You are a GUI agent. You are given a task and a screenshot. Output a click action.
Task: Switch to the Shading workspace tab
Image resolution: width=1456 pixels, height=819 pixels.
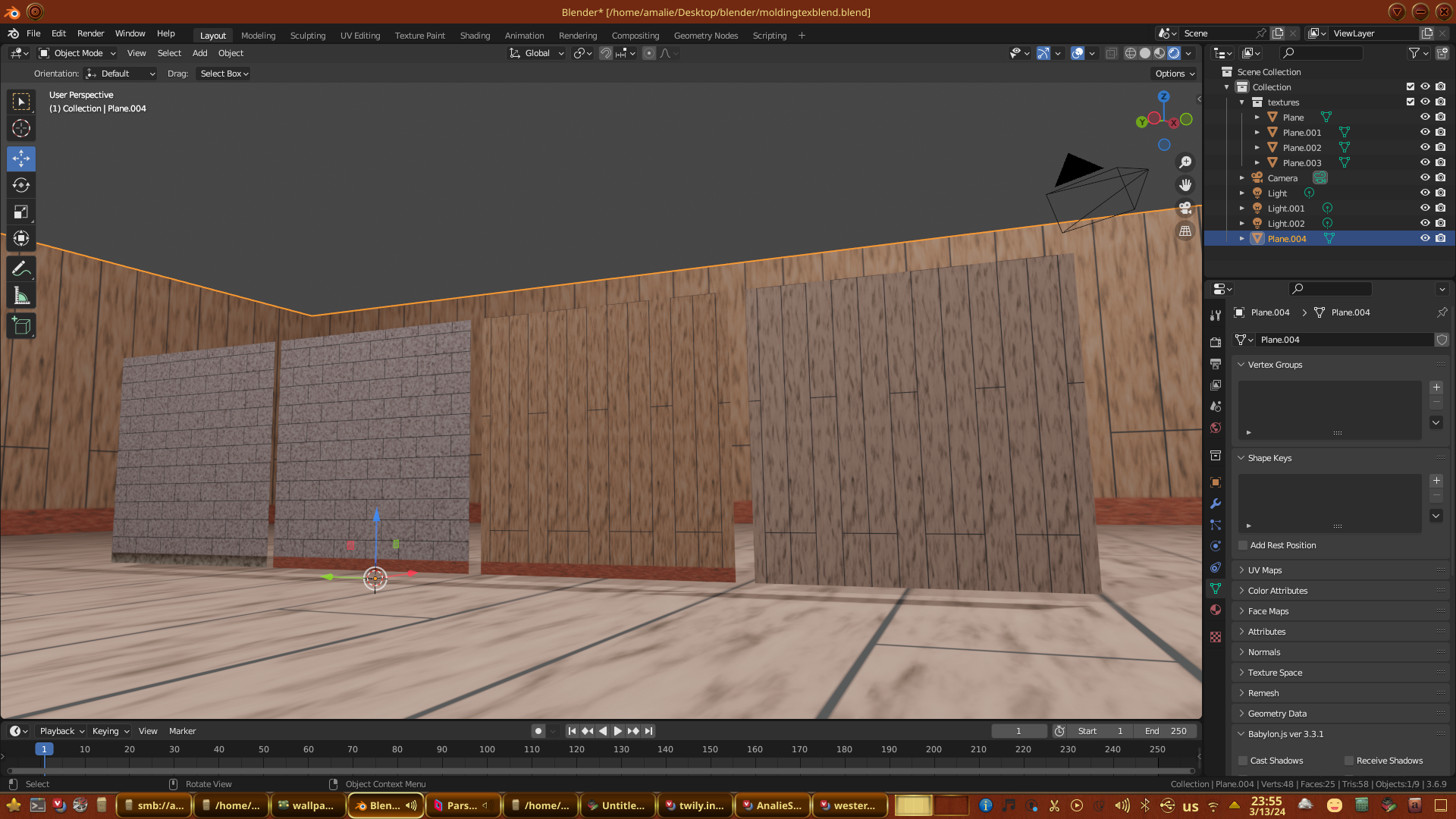point(475,36)
